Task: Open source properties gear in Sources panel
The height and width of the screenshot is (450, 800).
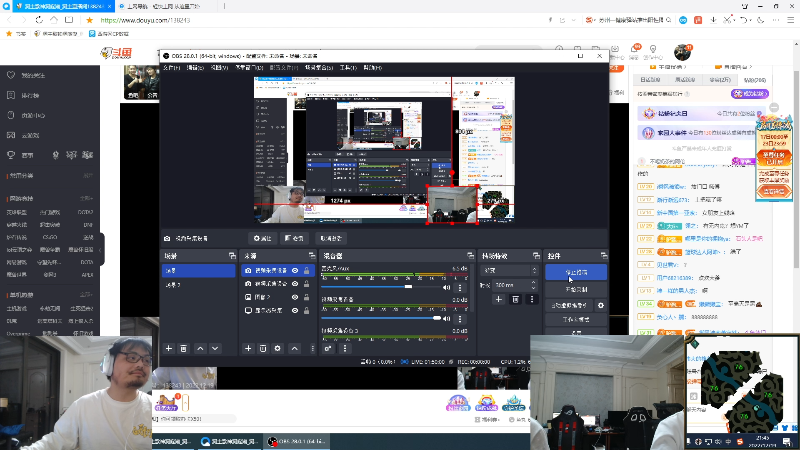Action: (278, 348)
